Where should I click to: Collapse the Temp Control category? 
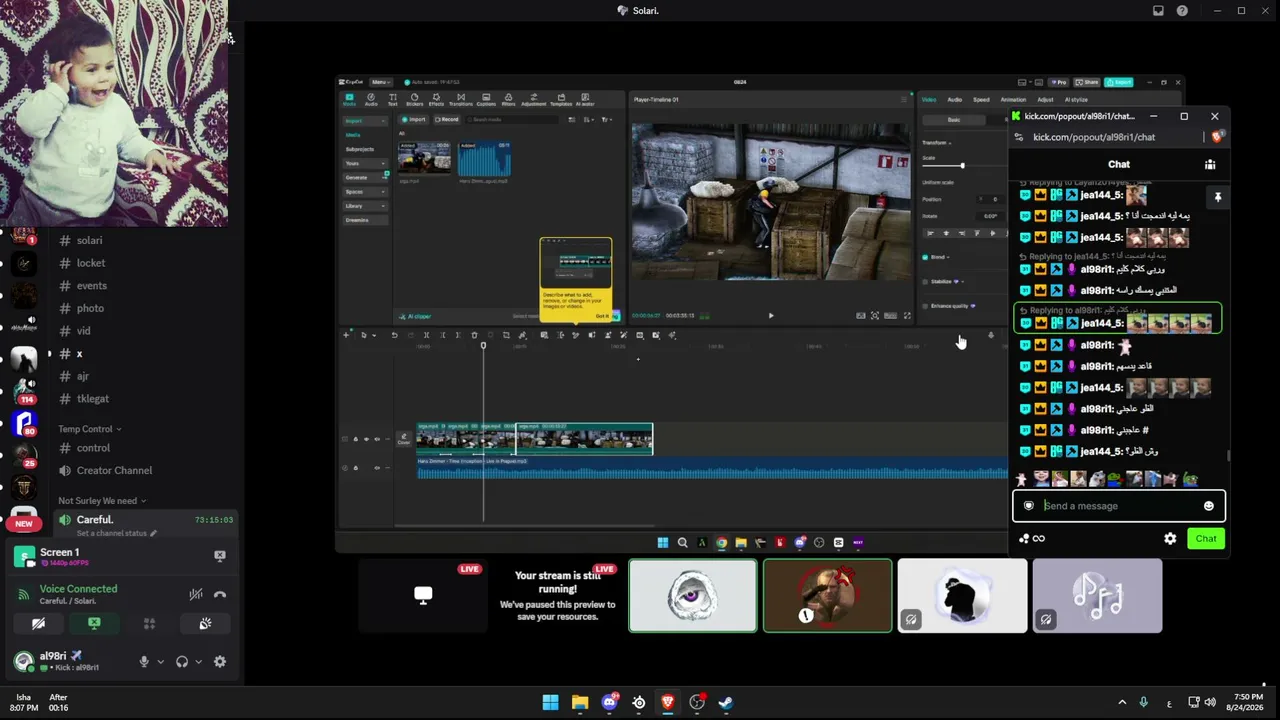coord(90,429)
